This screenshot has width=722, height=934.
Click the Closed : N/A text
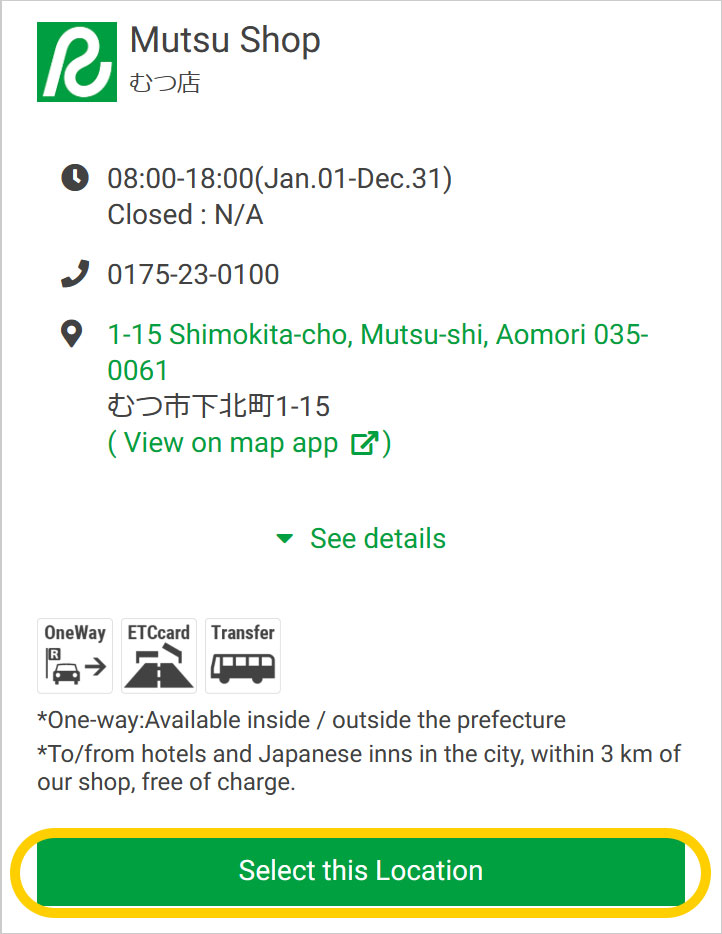point(185,215)
